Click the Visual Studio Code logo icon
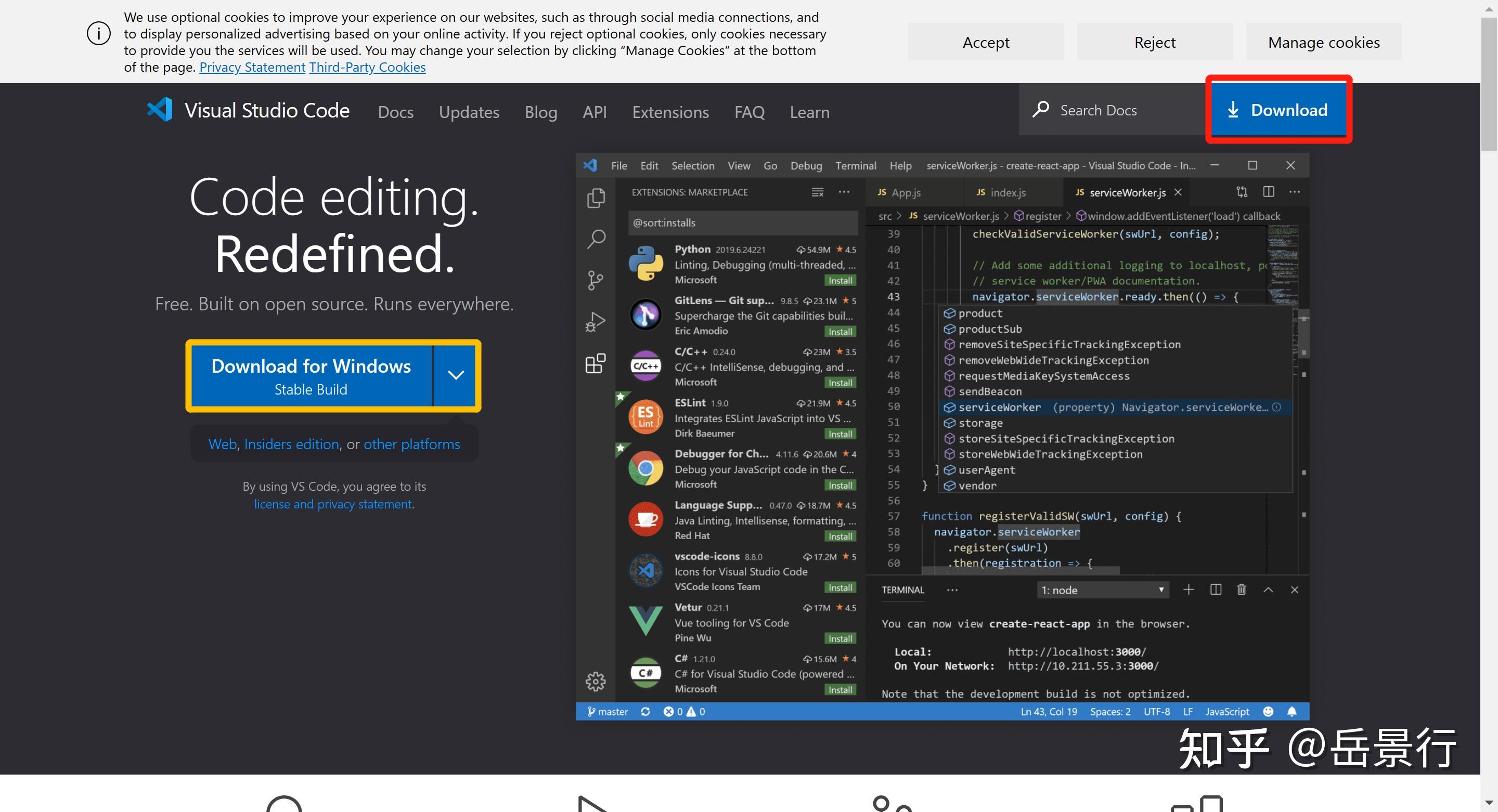This screenshot has height=812, width=1498. point(160,109)
